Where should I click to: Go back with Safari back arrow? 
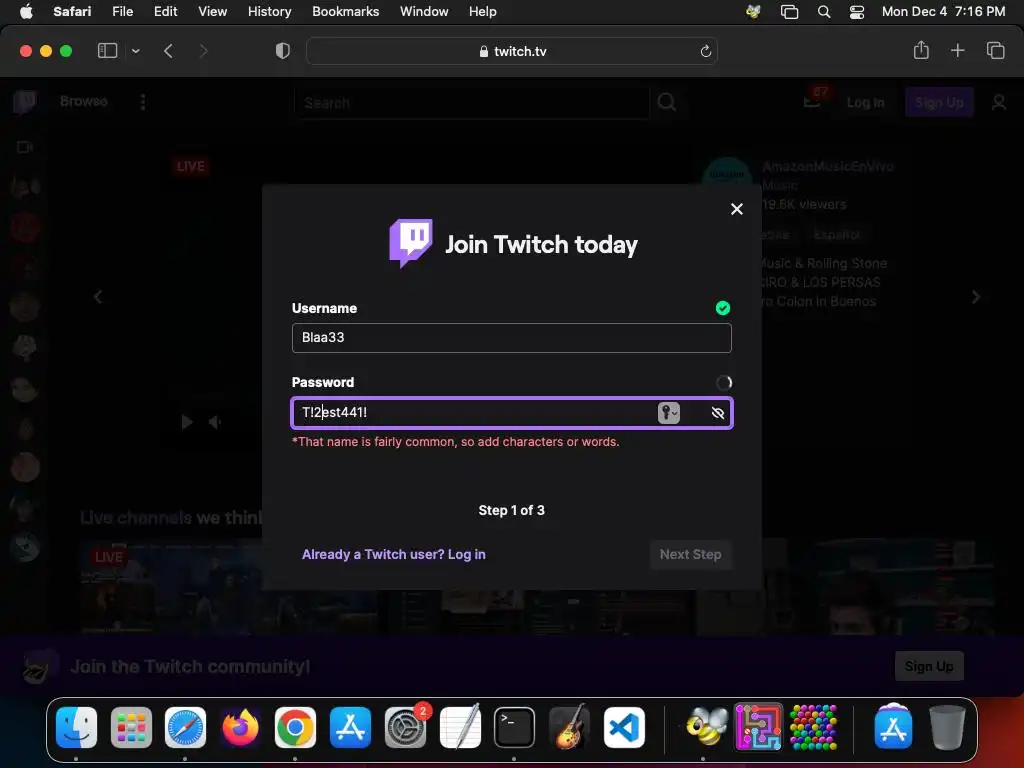168,51
